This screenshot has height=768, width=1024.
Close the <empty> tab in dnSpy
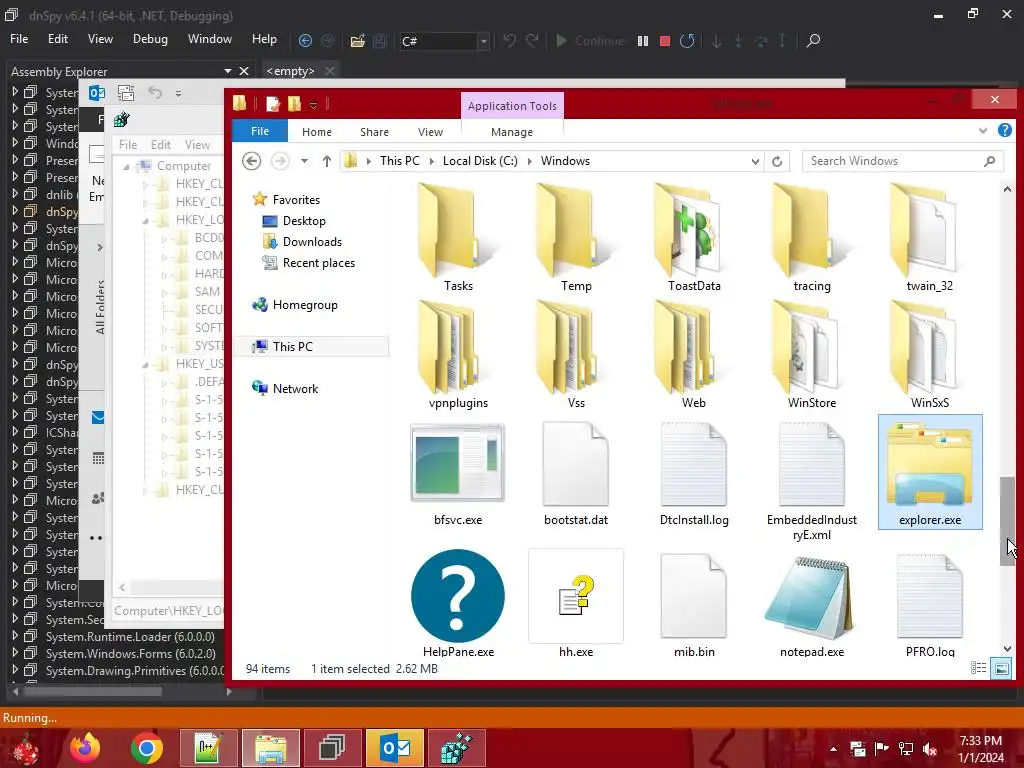click(x=330, y=71)
